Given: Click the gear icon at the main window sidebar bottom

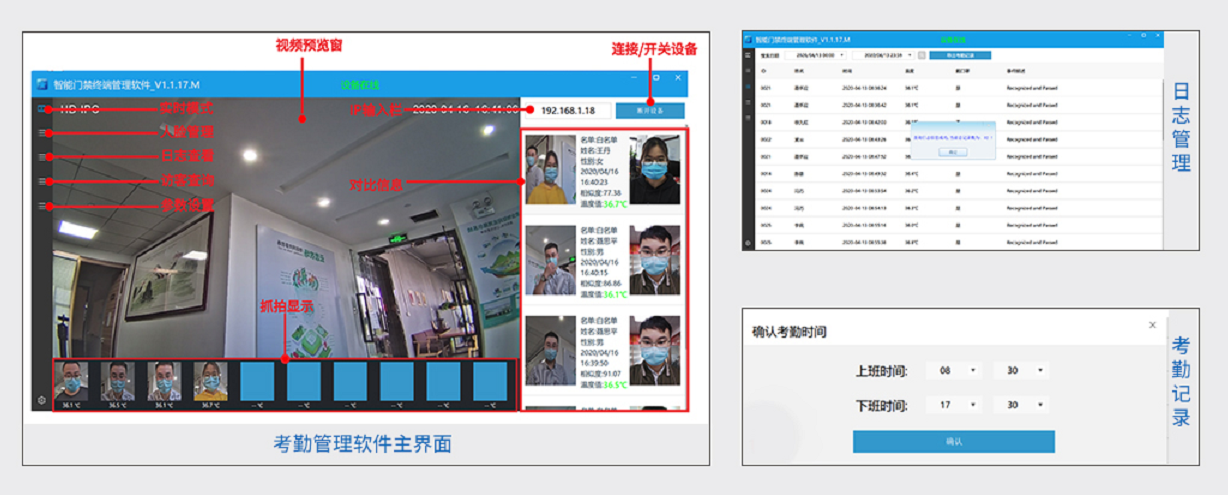Looking at the screenshot, I should pyautogui.click(x=42, y=400).
